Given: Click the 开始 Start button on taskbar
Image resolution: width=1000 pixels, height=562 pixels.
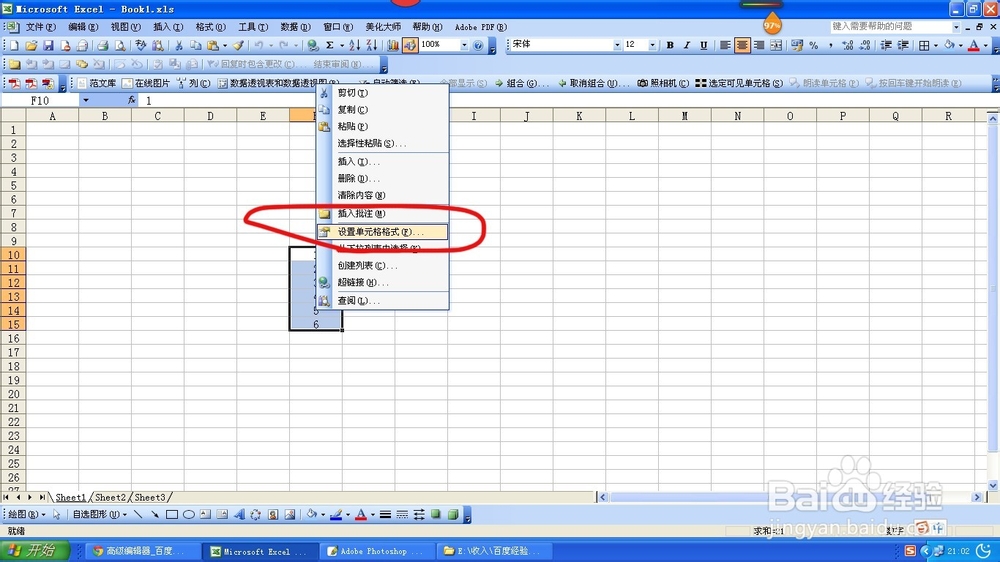Looking at the screenshot, I should [36, 551].
